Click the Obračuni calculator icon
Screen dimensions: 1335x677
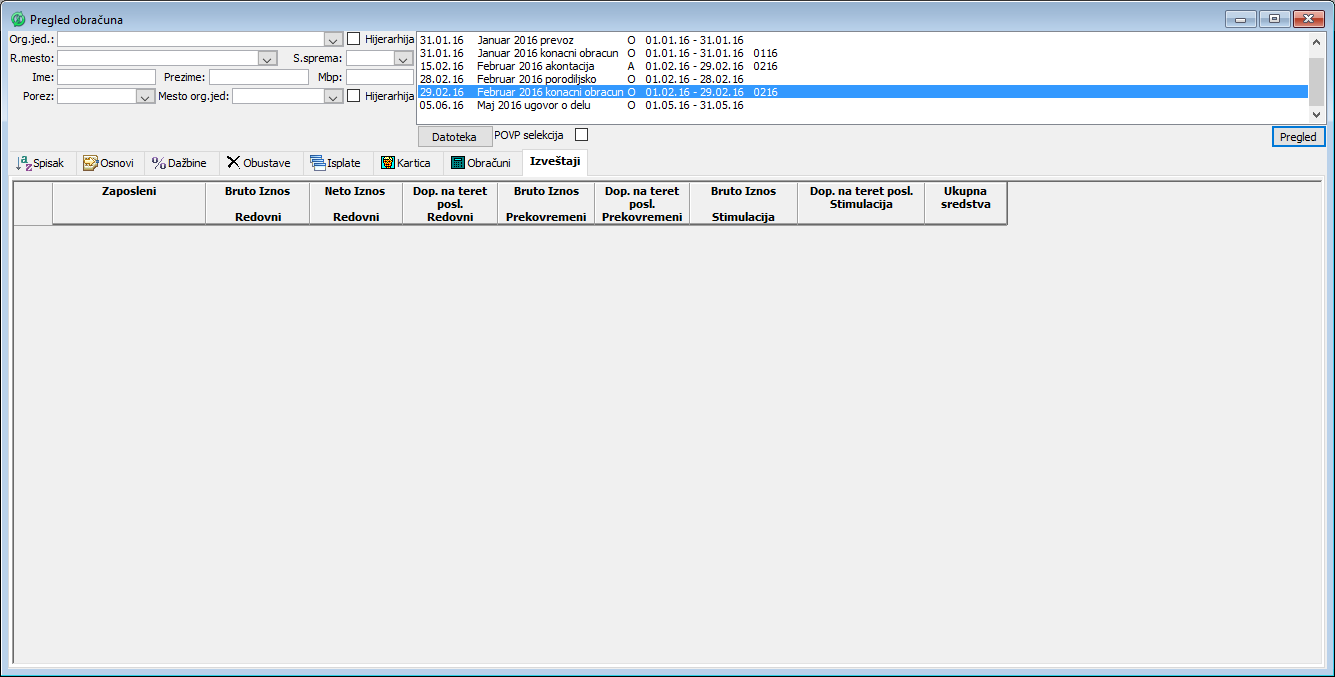click(x=458, y=163)
